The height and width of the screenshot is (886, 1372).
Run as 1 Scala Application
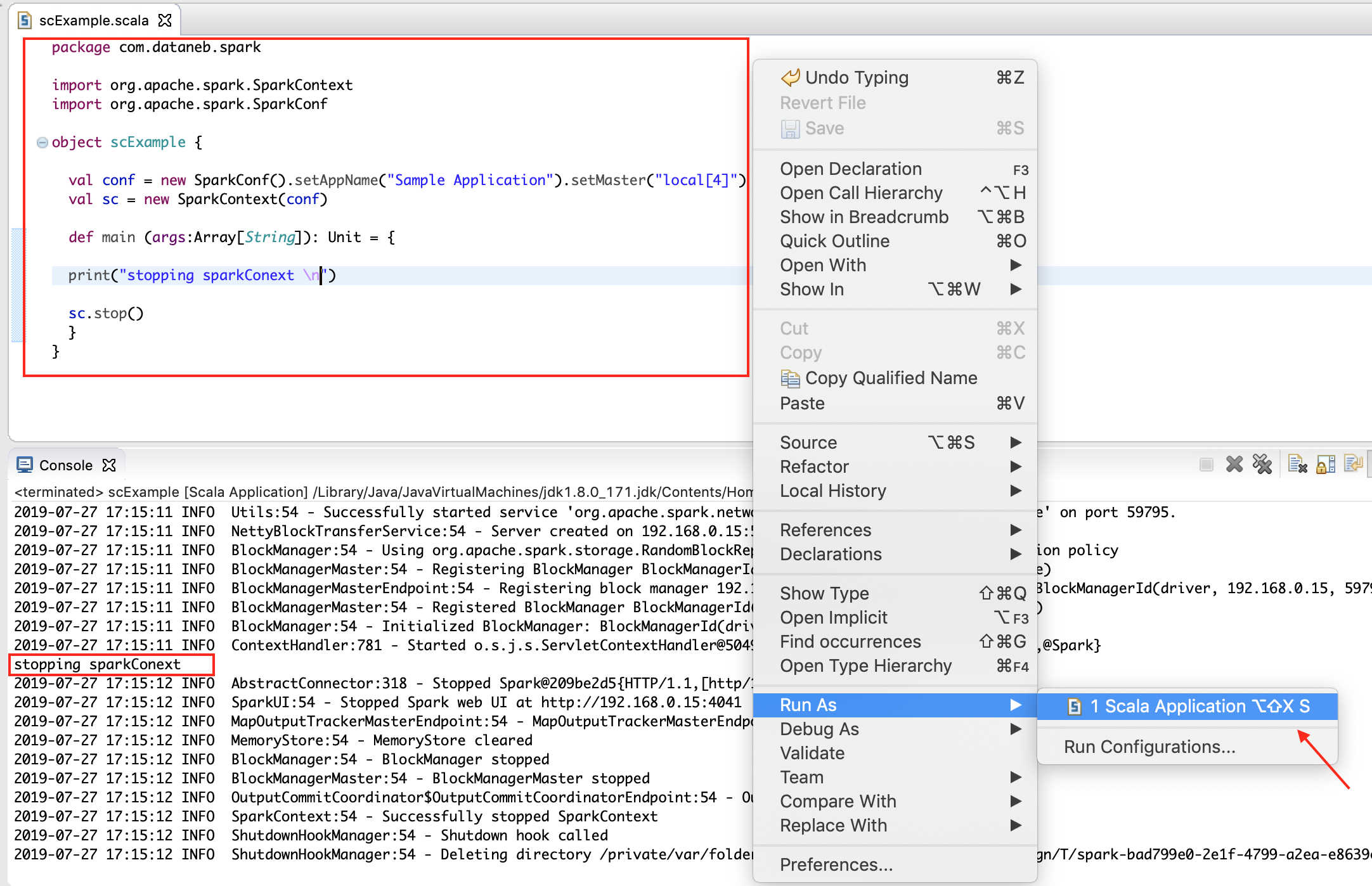coord(1188,706)
